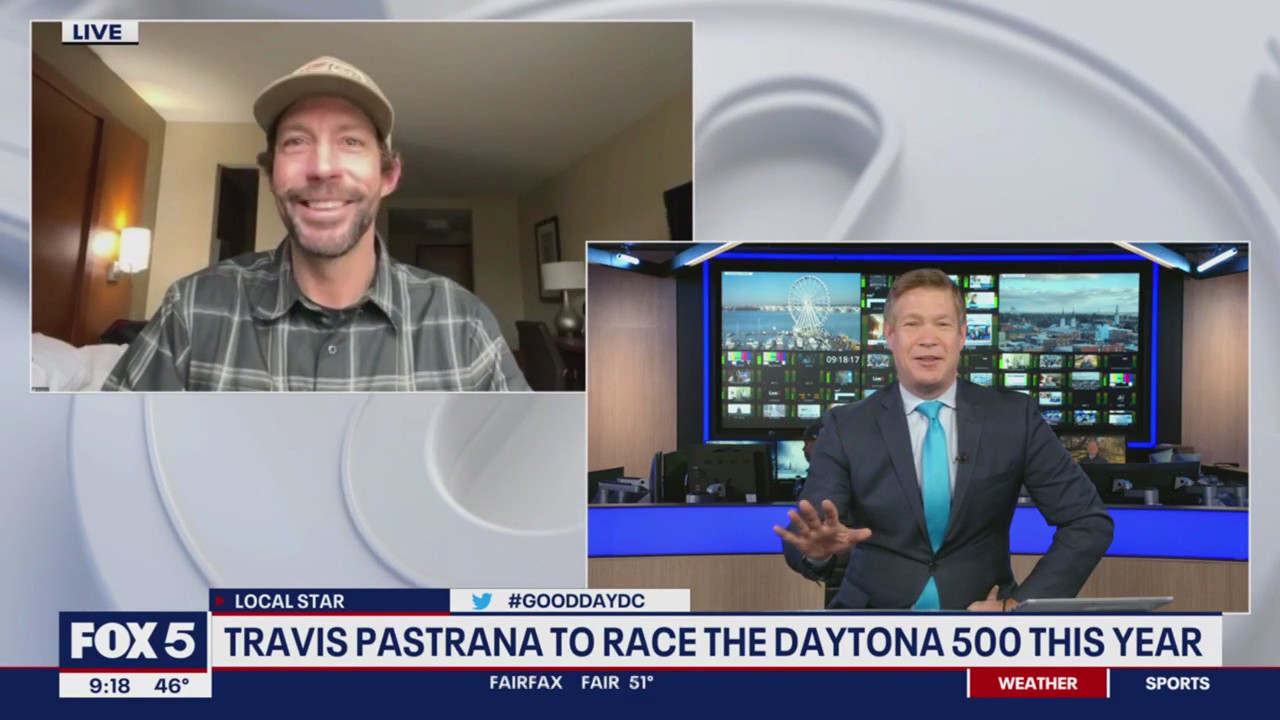
Task: Click the studio anchor video feed
Action: point(917,427)
